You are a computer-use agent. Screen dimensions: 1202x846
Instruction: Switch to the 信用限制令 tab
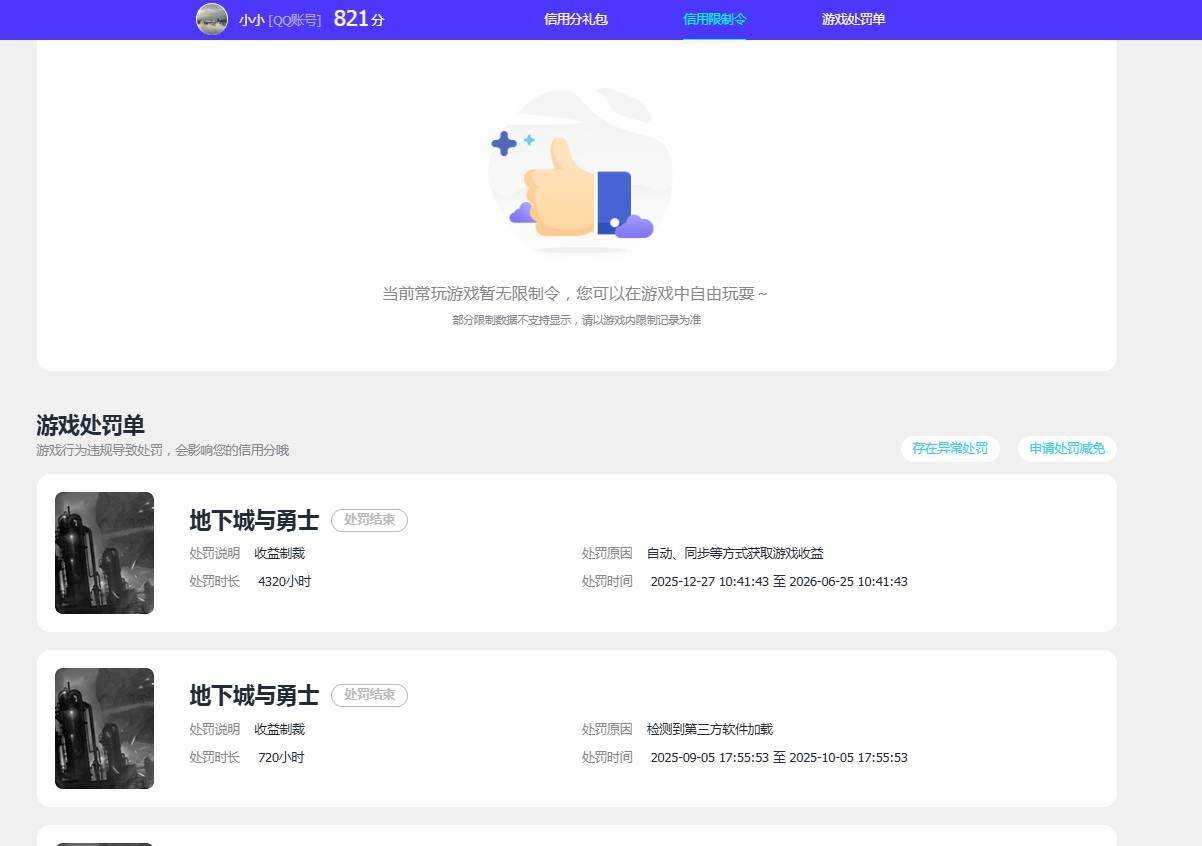click(715, 19)
